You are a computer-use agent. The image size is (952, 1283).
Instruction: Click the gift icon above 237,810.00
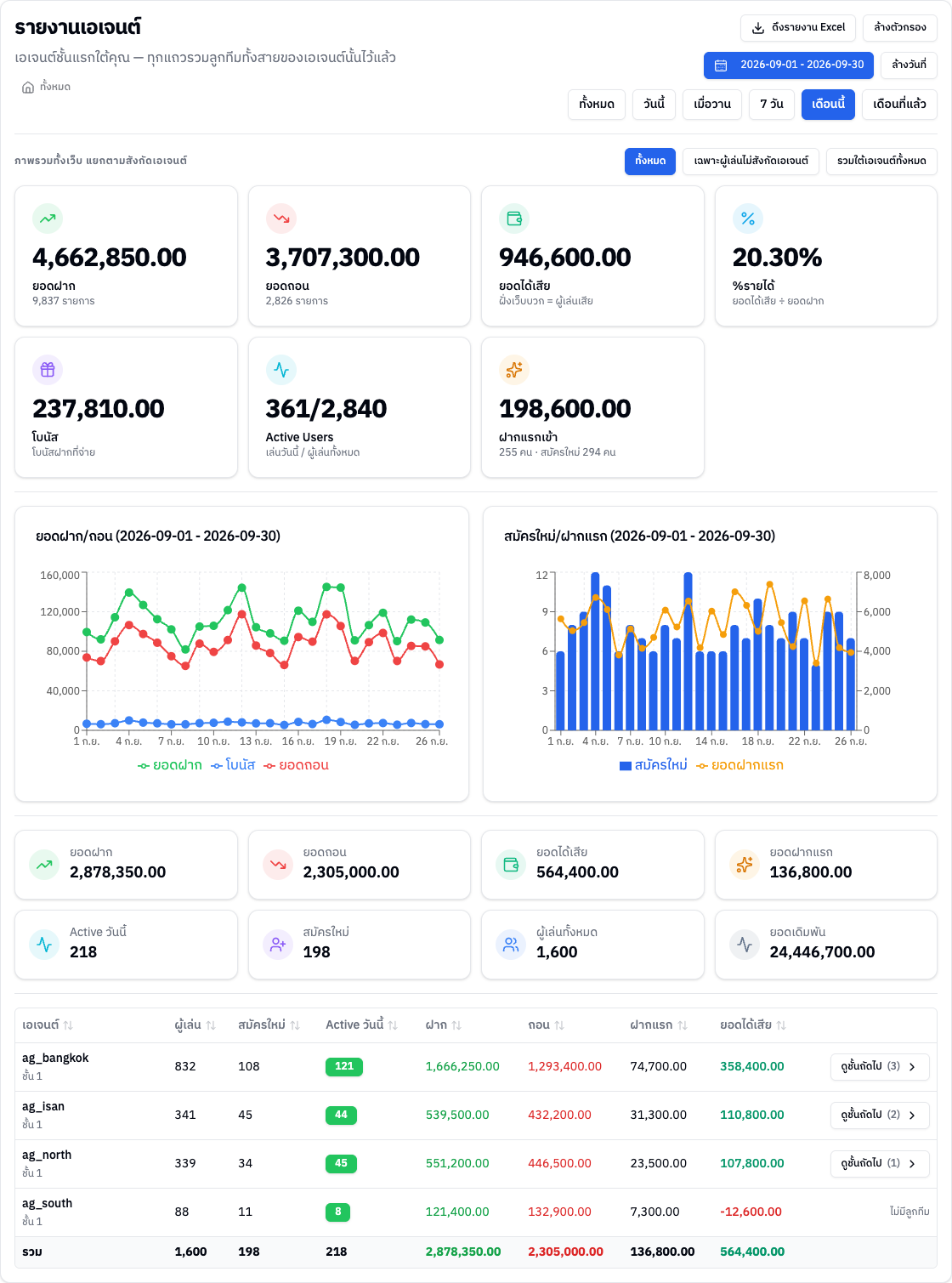[48, 370]
